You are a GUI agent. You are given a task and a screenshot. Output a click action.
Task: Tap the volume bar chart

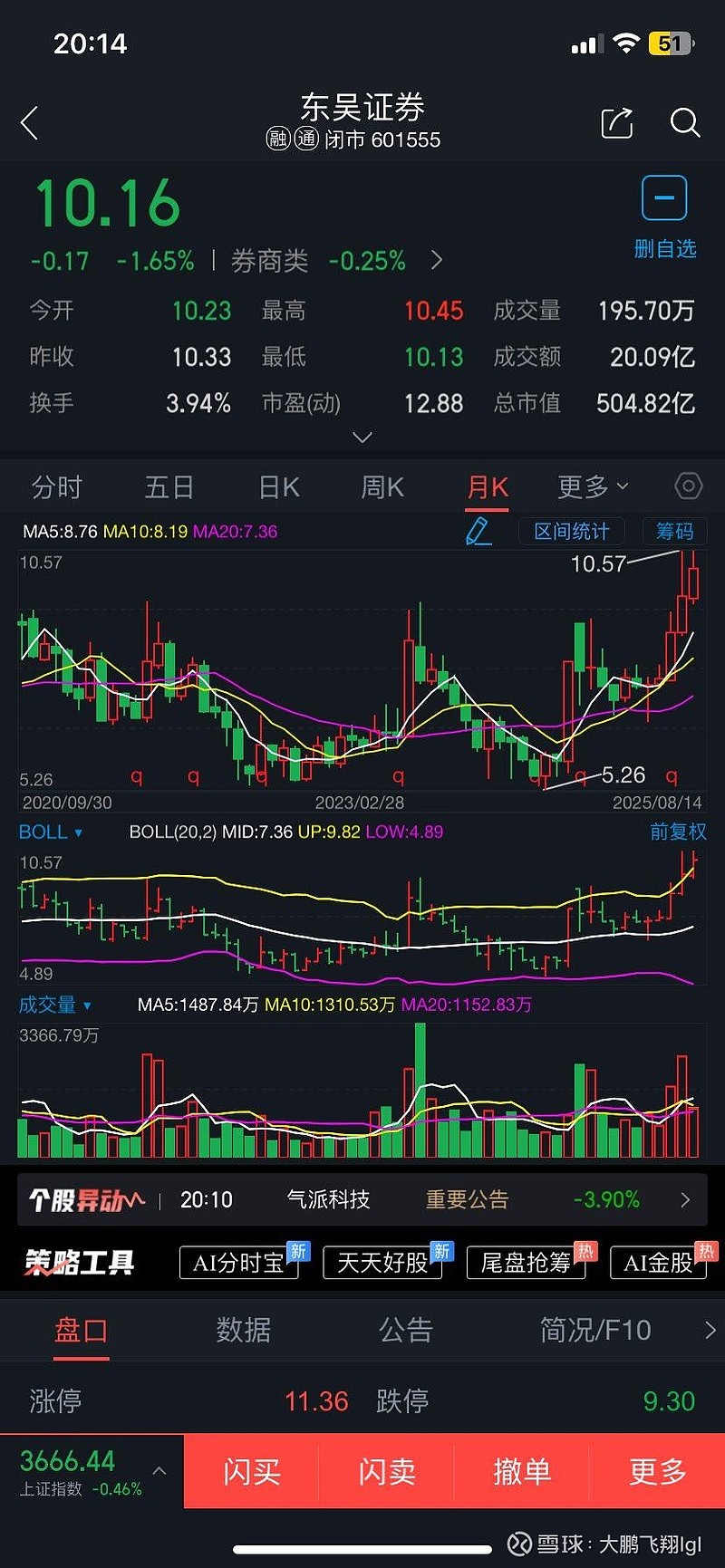pyautogui.click(x=362, y=1090)
